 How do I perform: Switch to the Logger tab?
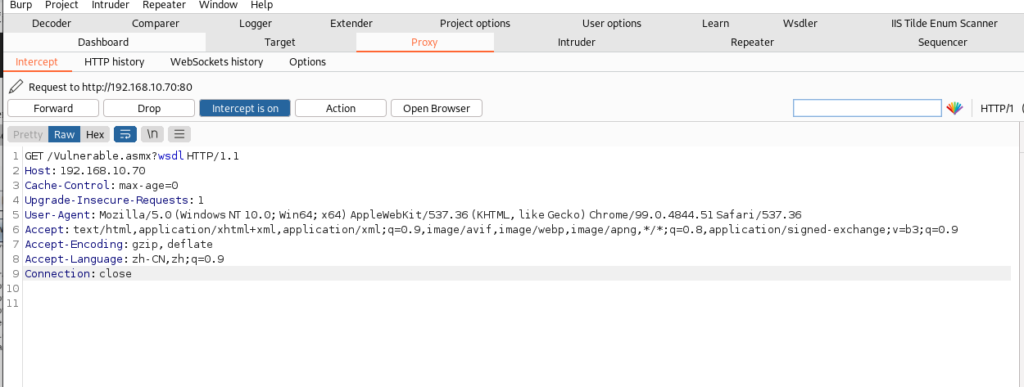[x=255, y=23]
